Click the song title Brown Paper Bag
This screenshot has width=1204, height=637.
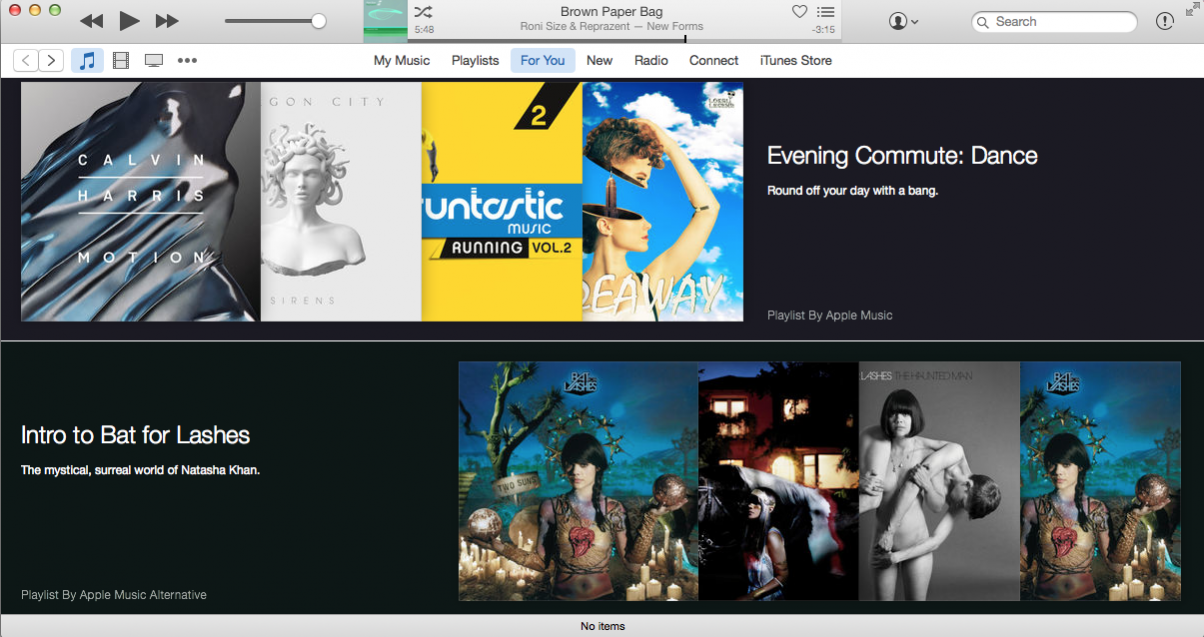coord(611,12)
